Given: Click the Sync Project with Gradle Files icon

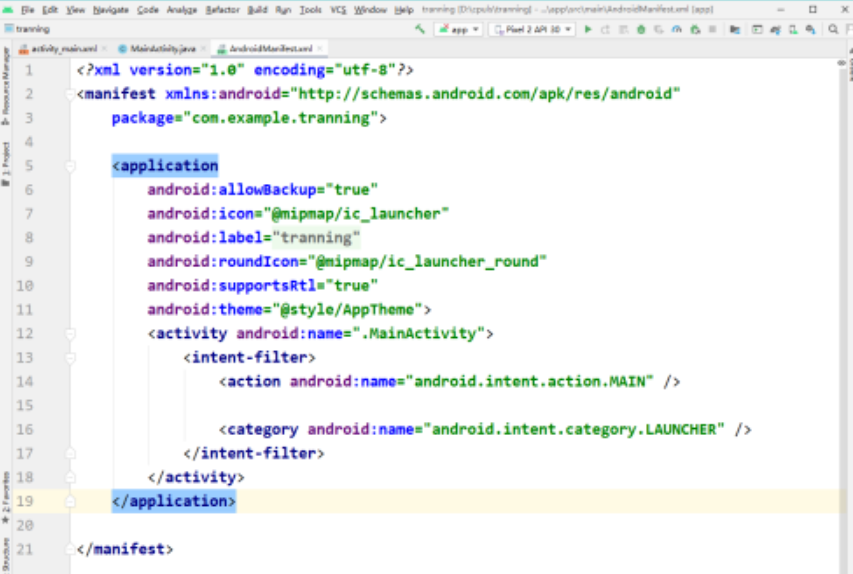Looking at the screenshot, I should (775, 29).
